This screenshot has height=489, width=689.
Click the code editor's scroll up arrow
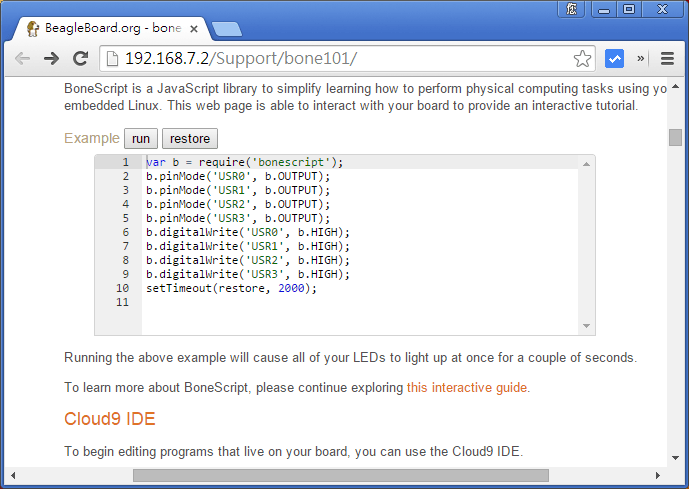click(x=586, y=164)
